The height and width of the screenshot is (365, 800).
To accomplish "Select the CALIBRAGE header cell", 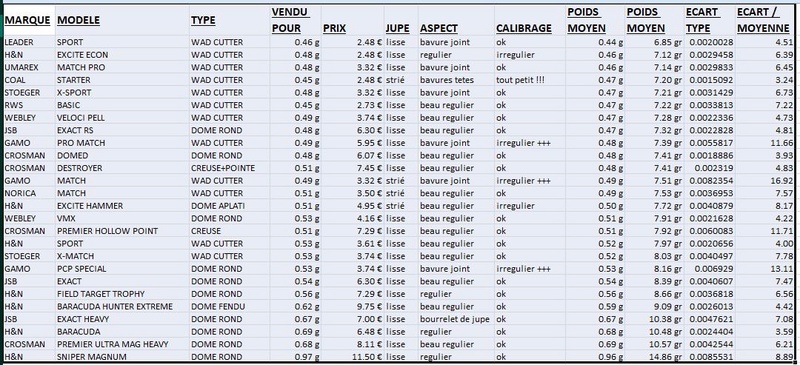I will click(530, 20).
